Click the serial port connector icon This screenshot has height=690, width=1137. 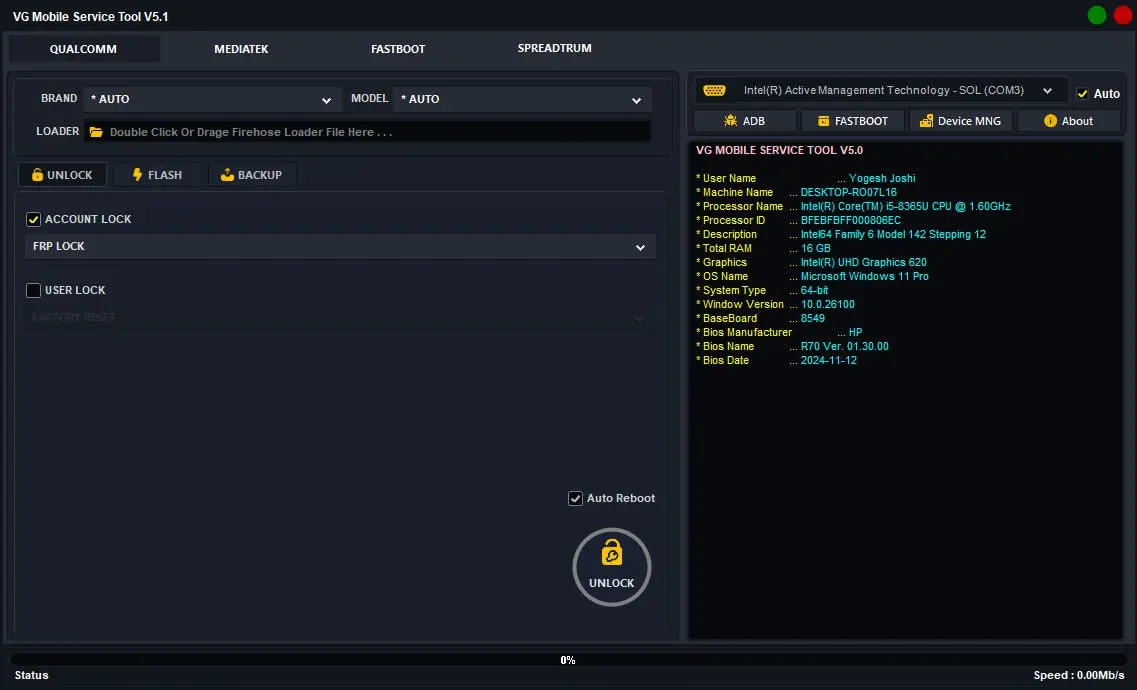714,91
